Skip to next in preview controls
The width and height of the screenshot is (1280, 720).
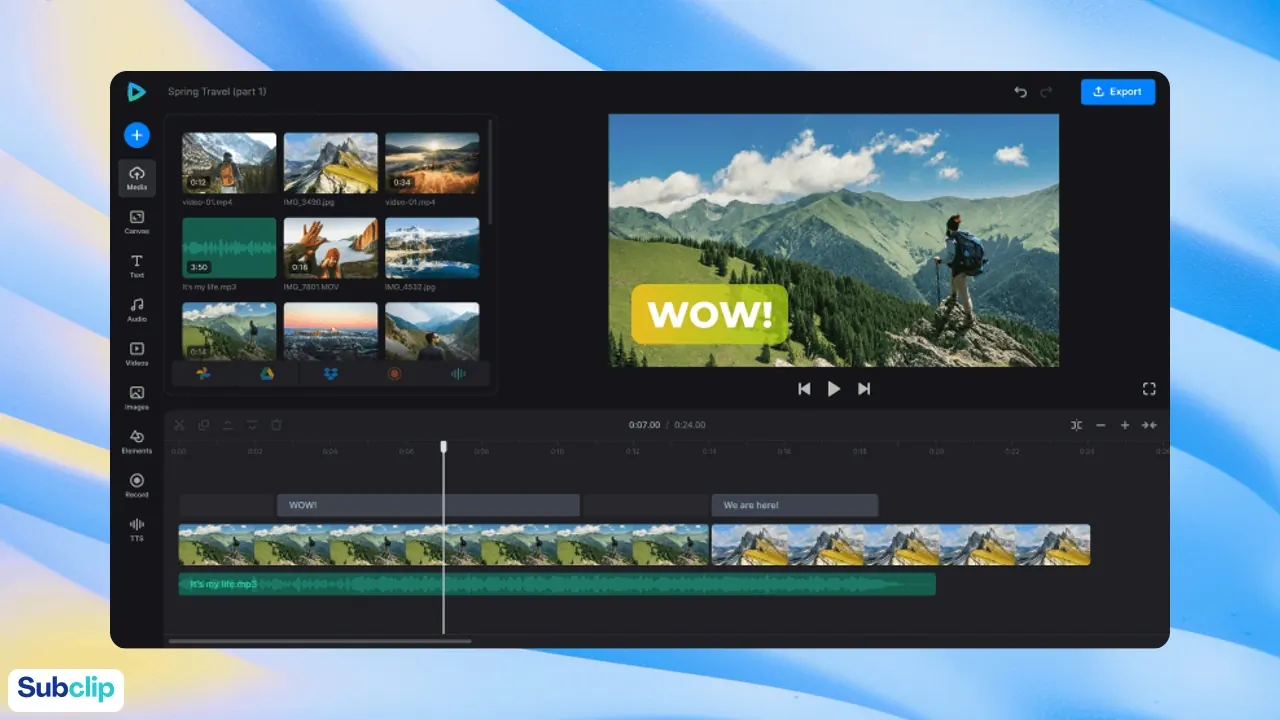point(864,389)
